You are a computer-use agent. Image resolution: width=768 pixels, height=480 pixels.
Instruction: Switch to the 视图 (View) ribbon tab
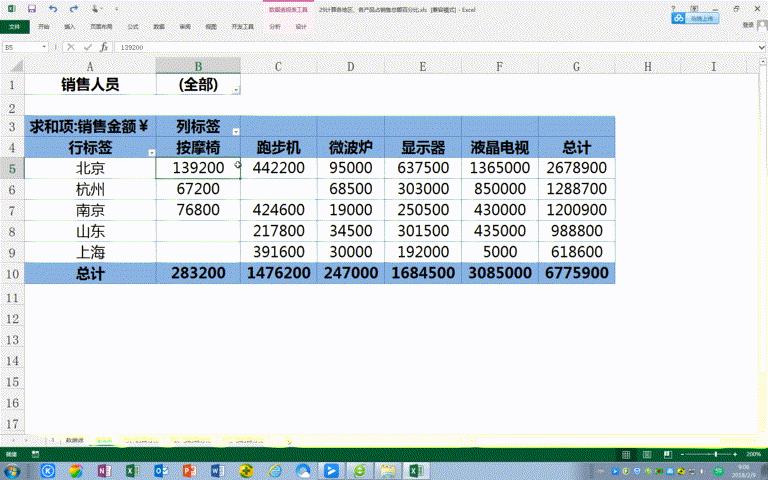click(x=211, y=26)
